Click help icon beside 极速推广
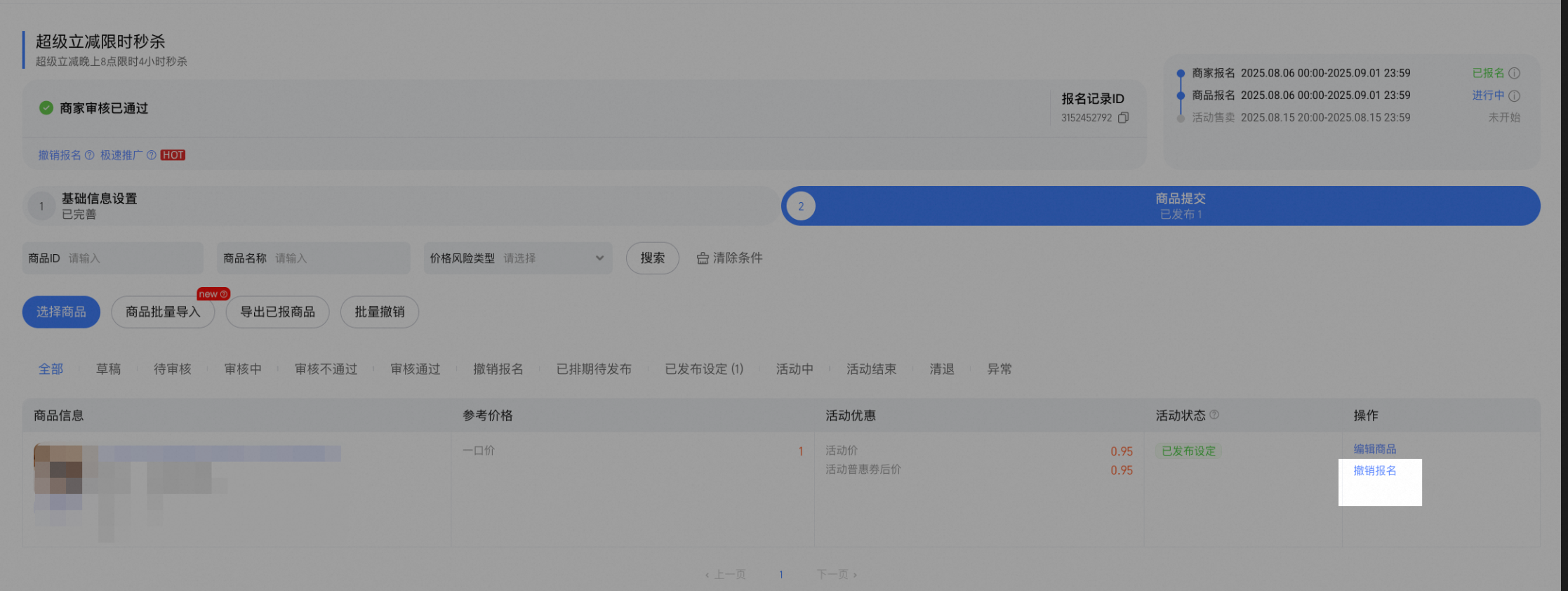 pyautogui.click(x=151, y=155)
